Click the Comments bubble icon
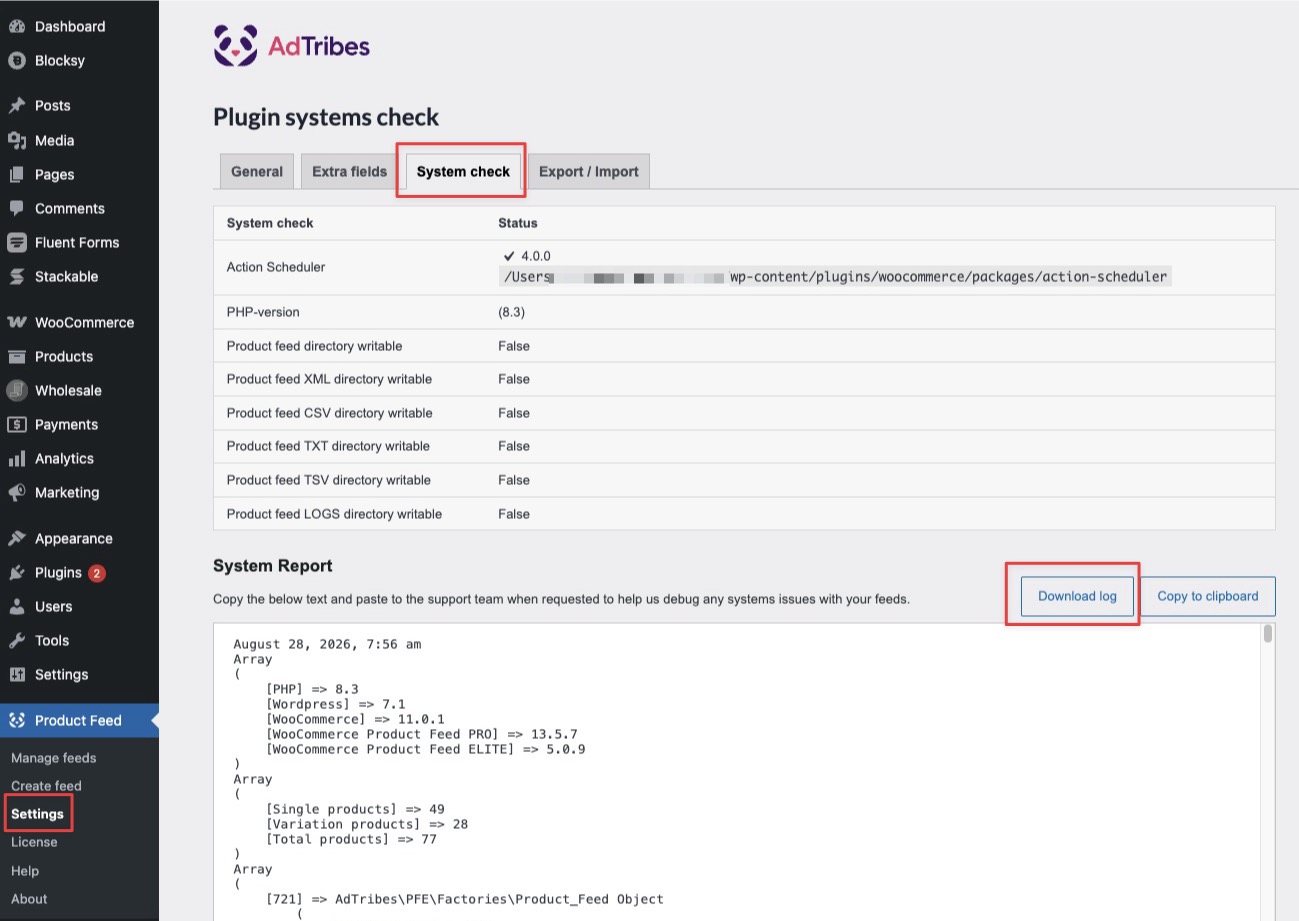Image resolution: width=1299 pixels, height=921 pixels. click(x=16, y=208)
